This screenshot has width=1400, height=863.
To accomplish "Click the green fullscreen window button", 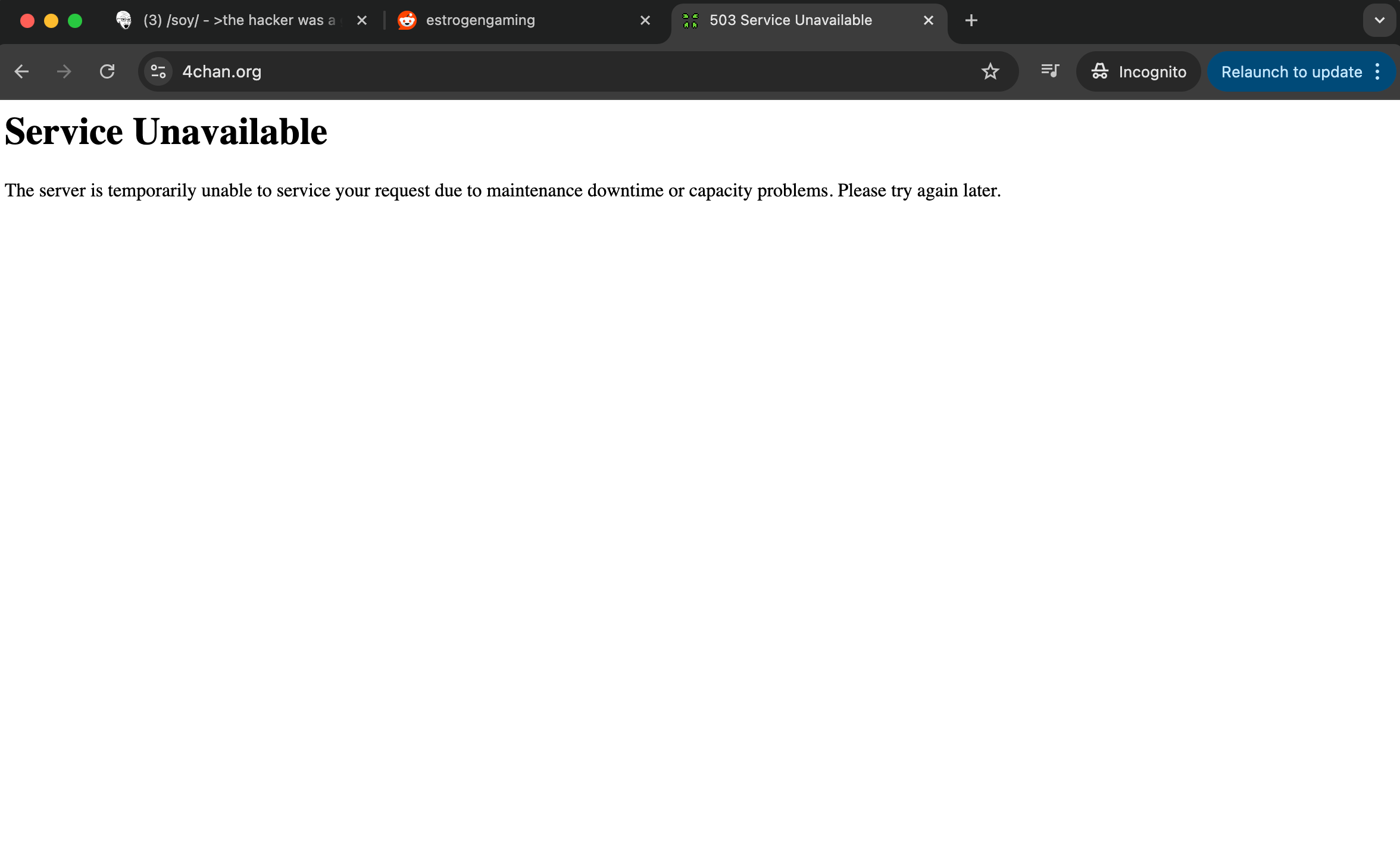I will click(75, 21).
